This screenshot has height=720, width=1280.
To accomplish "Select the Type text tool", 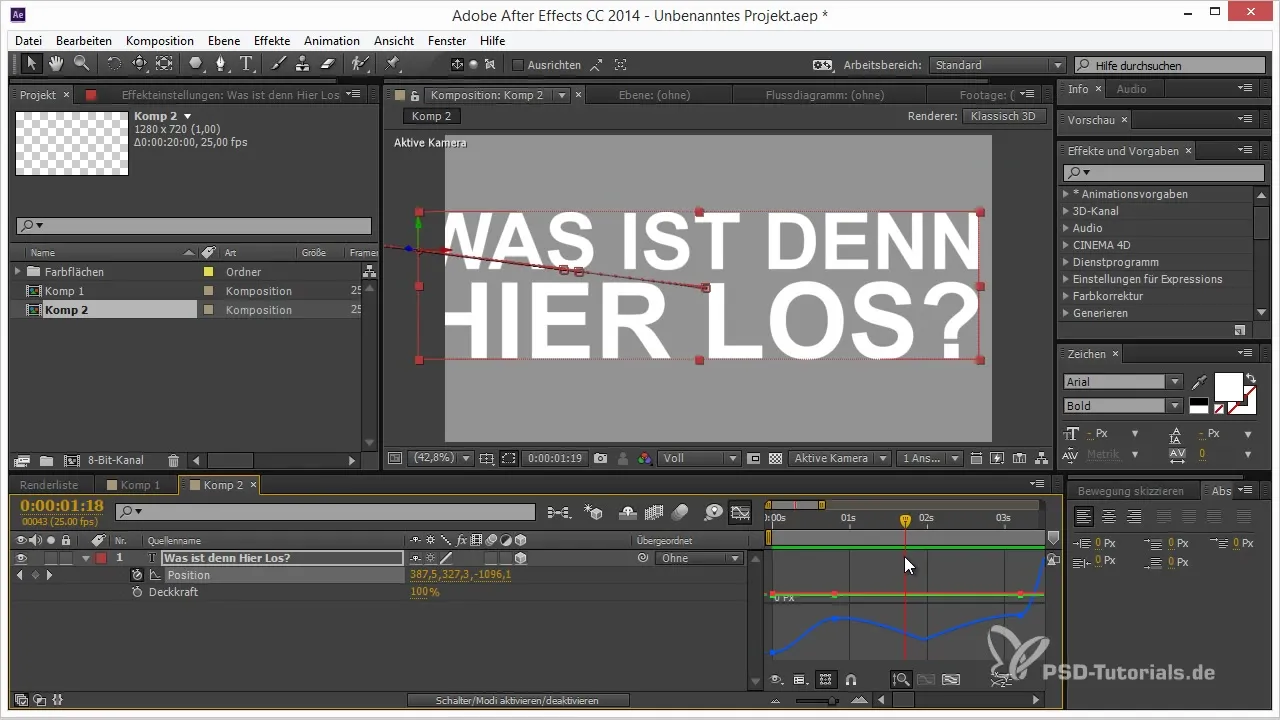I will [x=246, y=64].
